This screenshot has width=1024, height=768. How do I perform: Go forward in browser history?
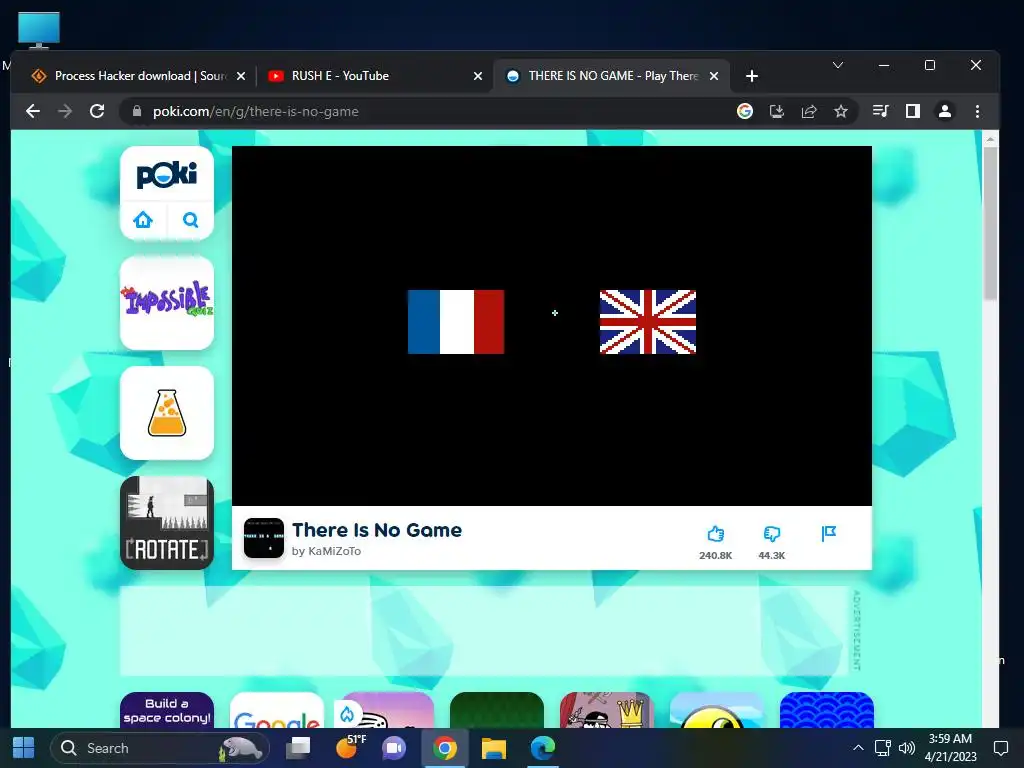coord(65,111)
